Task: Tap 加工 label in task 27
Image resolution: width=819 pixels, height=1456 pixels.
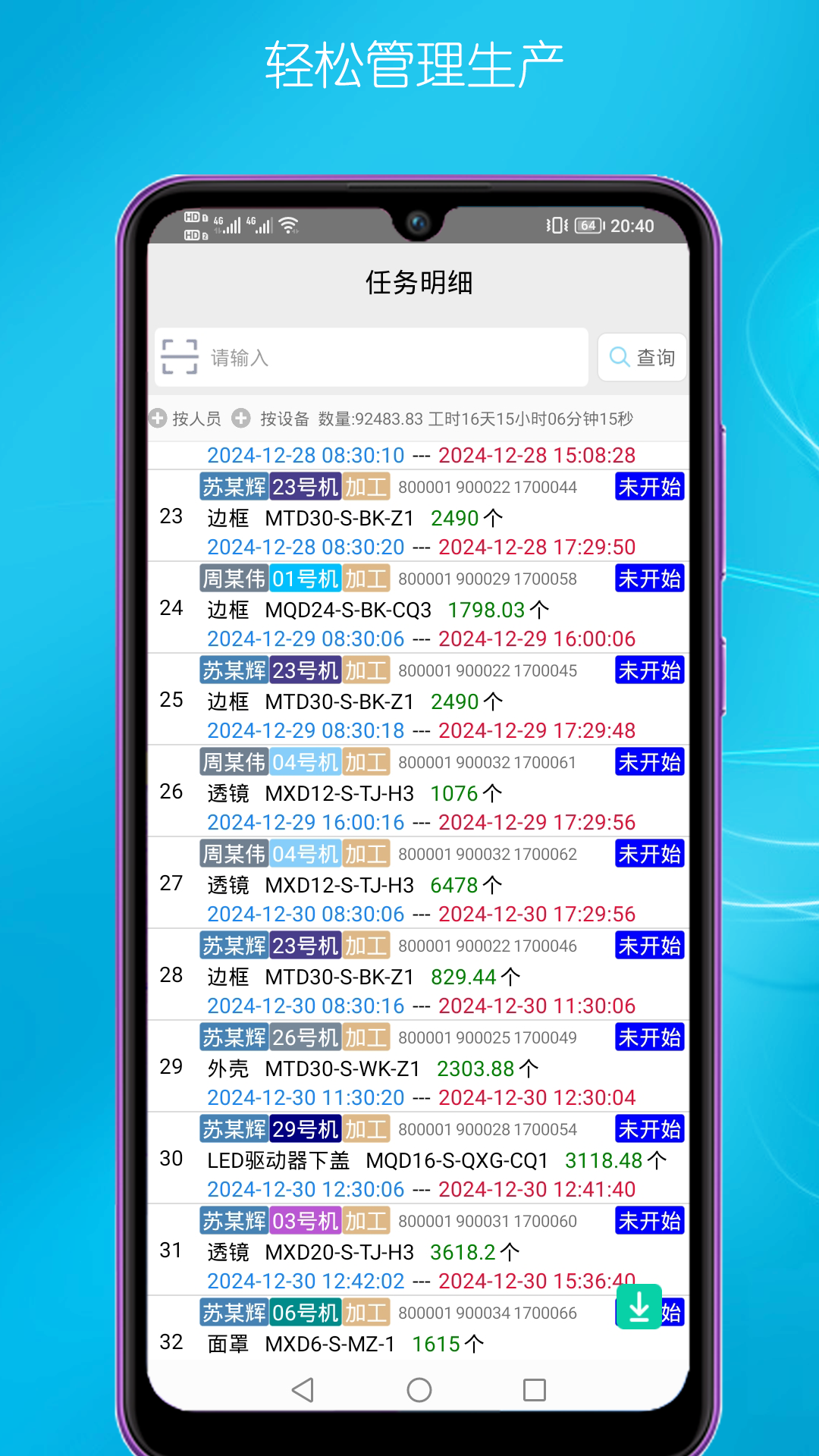Action: tap(366, 854)
